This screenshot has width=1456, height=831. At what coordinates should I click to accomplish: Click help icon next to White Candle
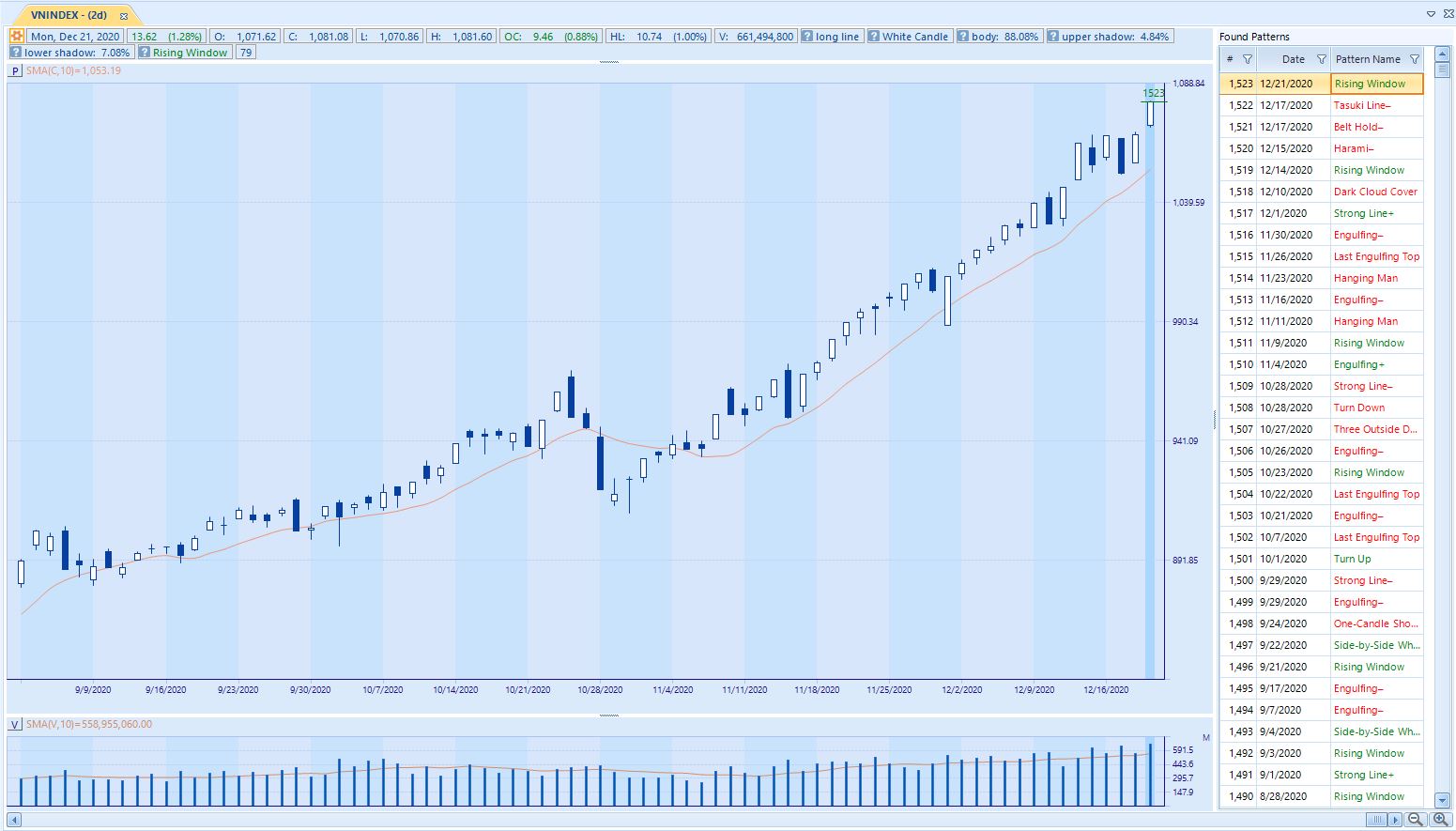[x=874, y=37]
